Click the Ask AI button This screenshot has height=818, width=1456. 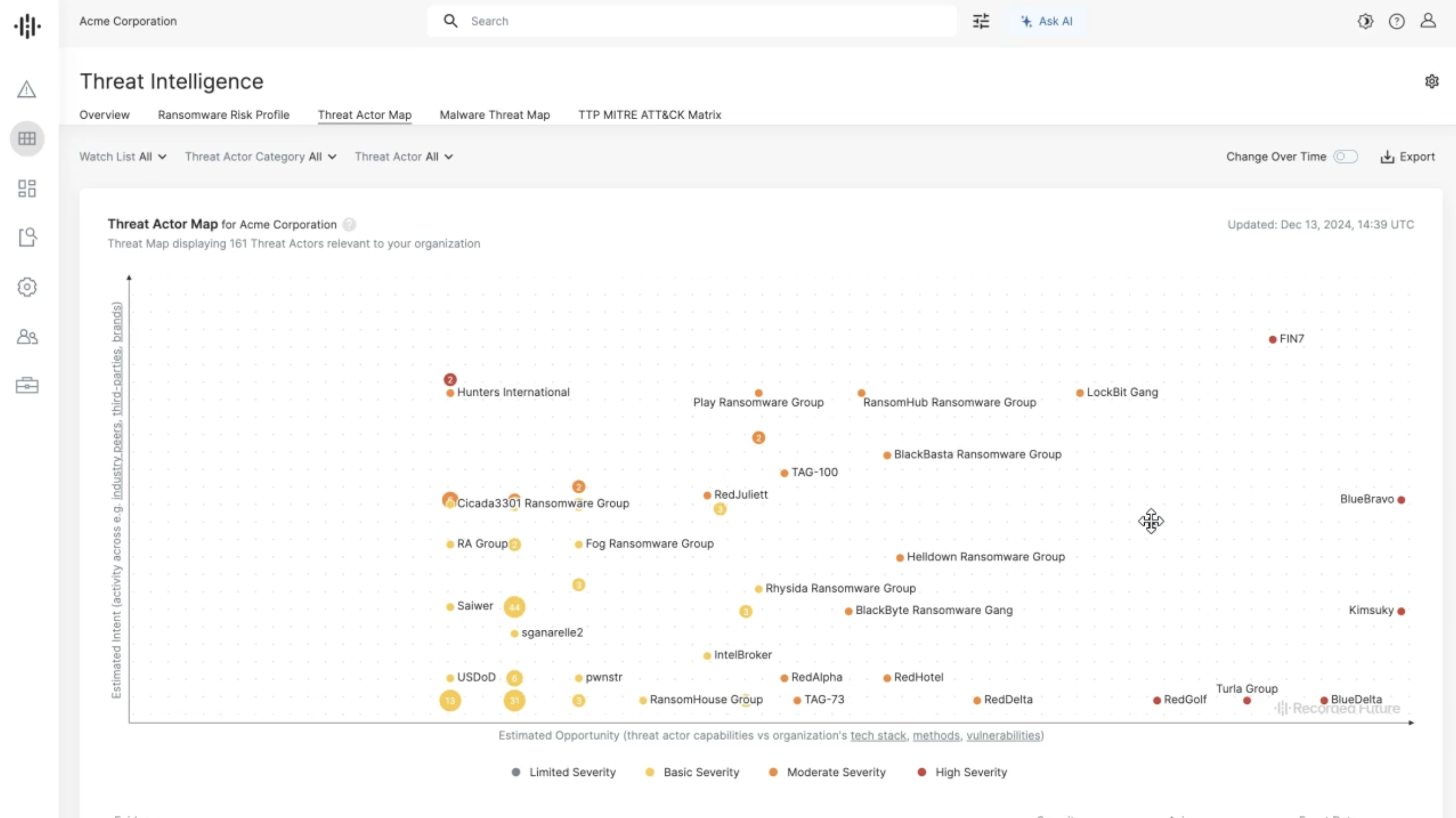point(1046,21)
